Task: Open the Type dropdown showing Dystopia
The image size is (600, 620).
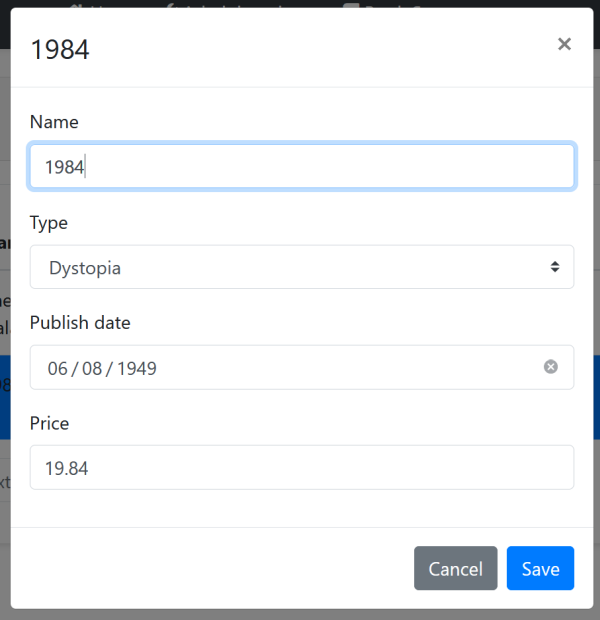Action: tap(300, 267)
